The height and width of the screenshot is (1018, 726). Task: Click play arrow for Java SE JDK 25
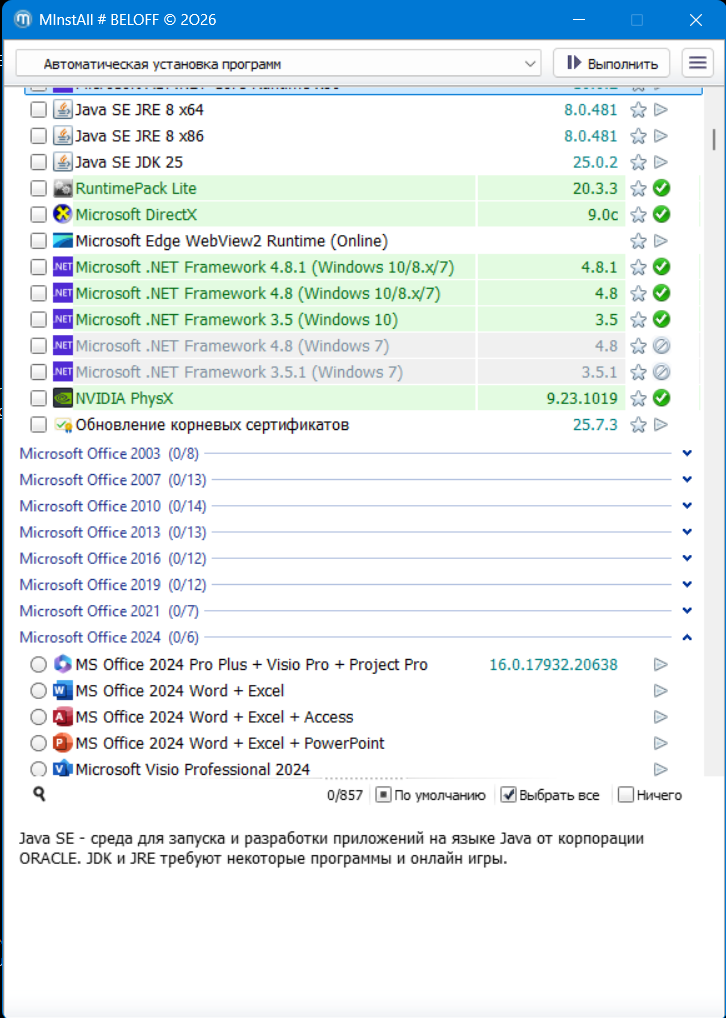pyautogui.click(x=661, y=162)
